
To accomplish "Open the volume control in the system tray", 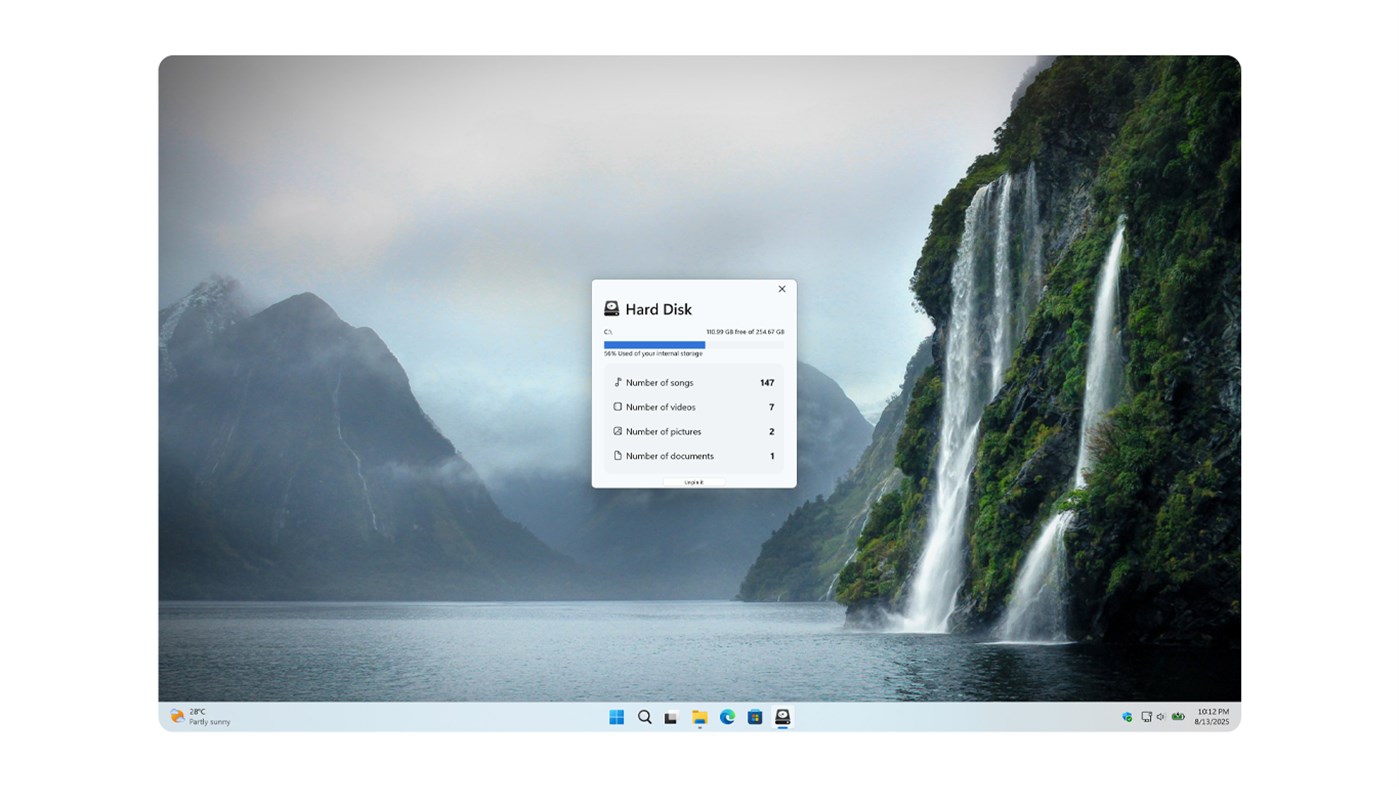I will [1158, 716].
